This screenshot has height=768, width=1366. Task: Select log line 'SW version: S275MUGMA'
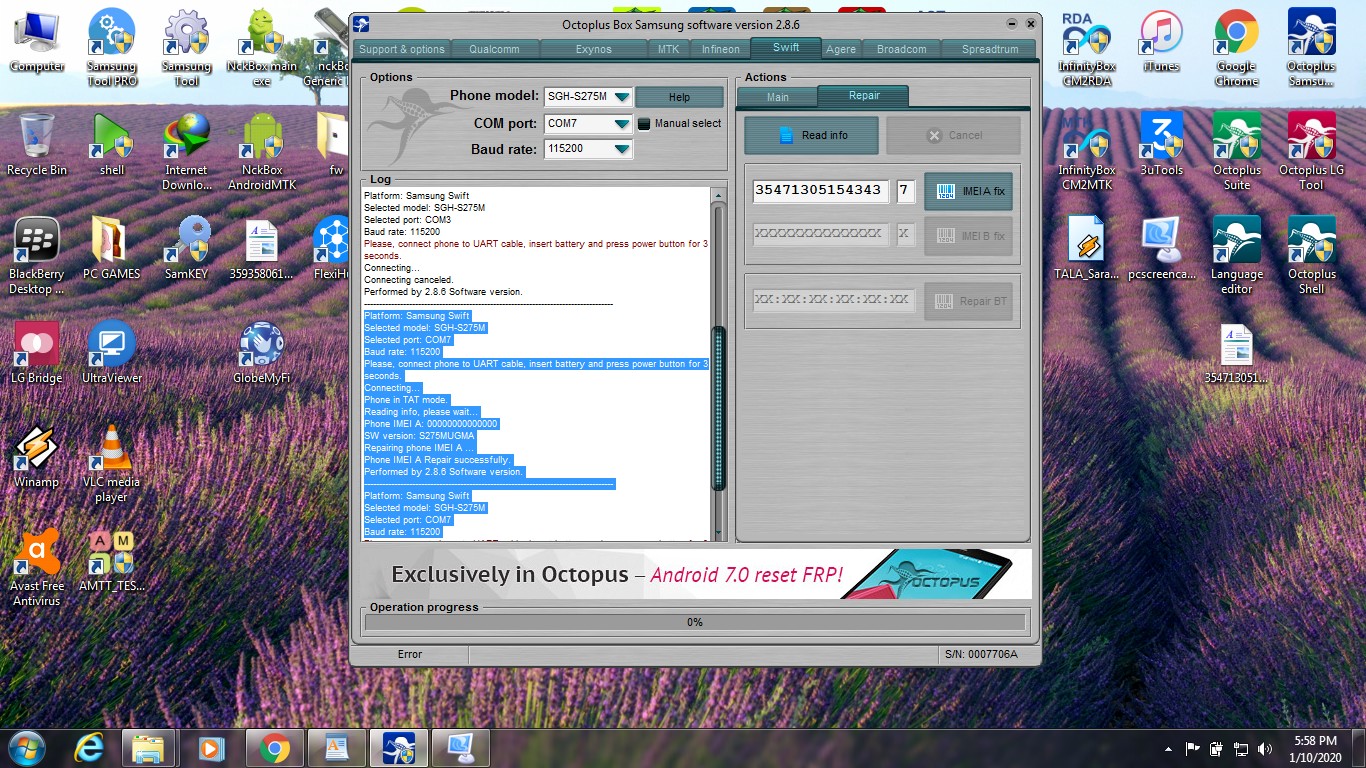[419, 436]
